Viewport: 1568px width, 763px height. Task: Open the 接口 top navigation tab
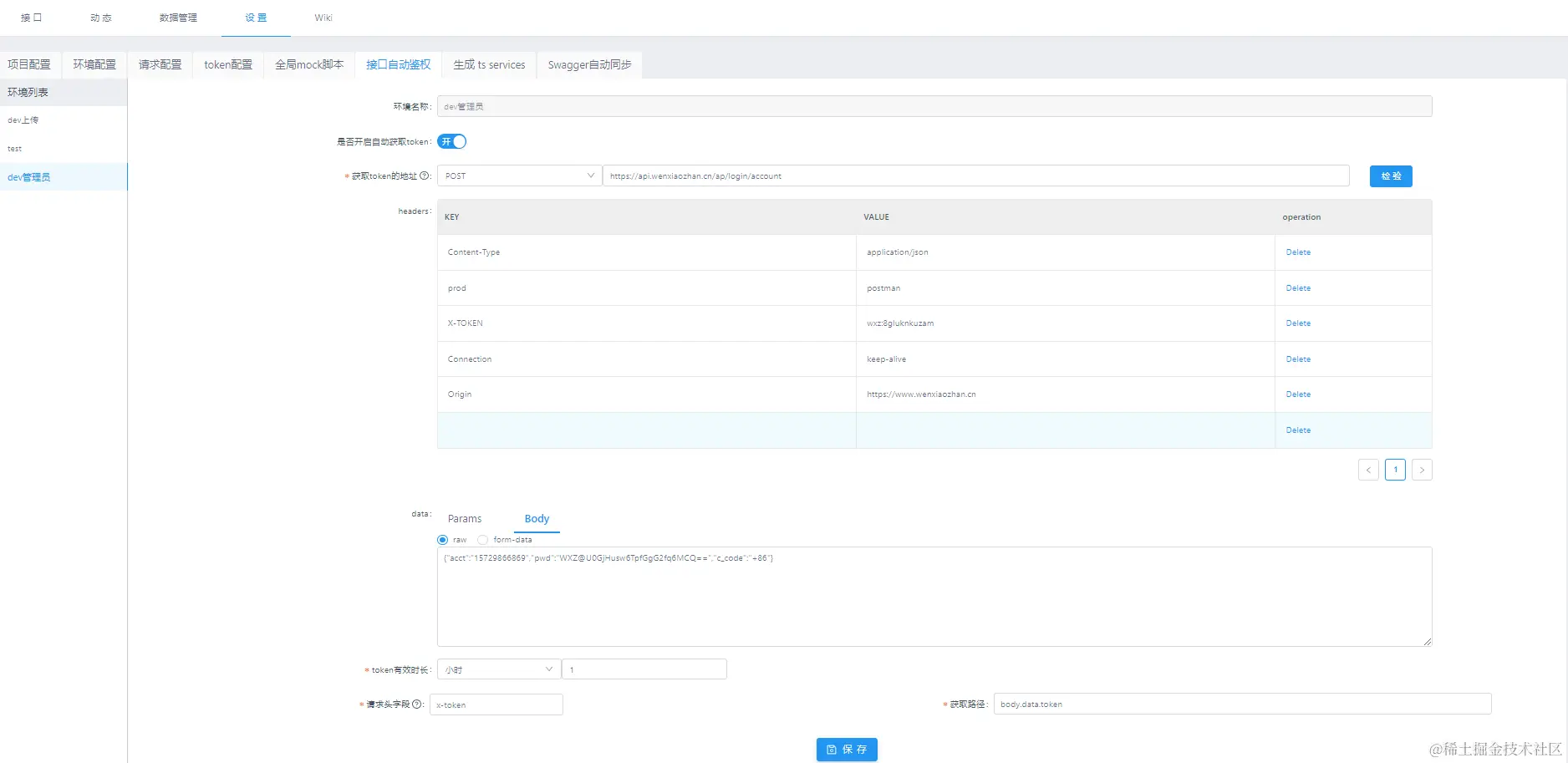31,18
